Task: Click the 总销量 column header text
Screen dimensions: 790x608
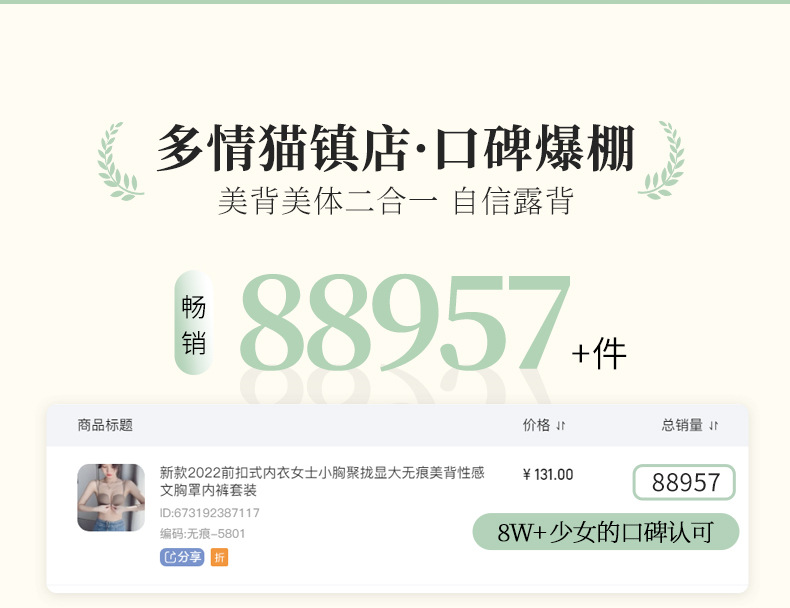Action: click(x=682, y=425)
